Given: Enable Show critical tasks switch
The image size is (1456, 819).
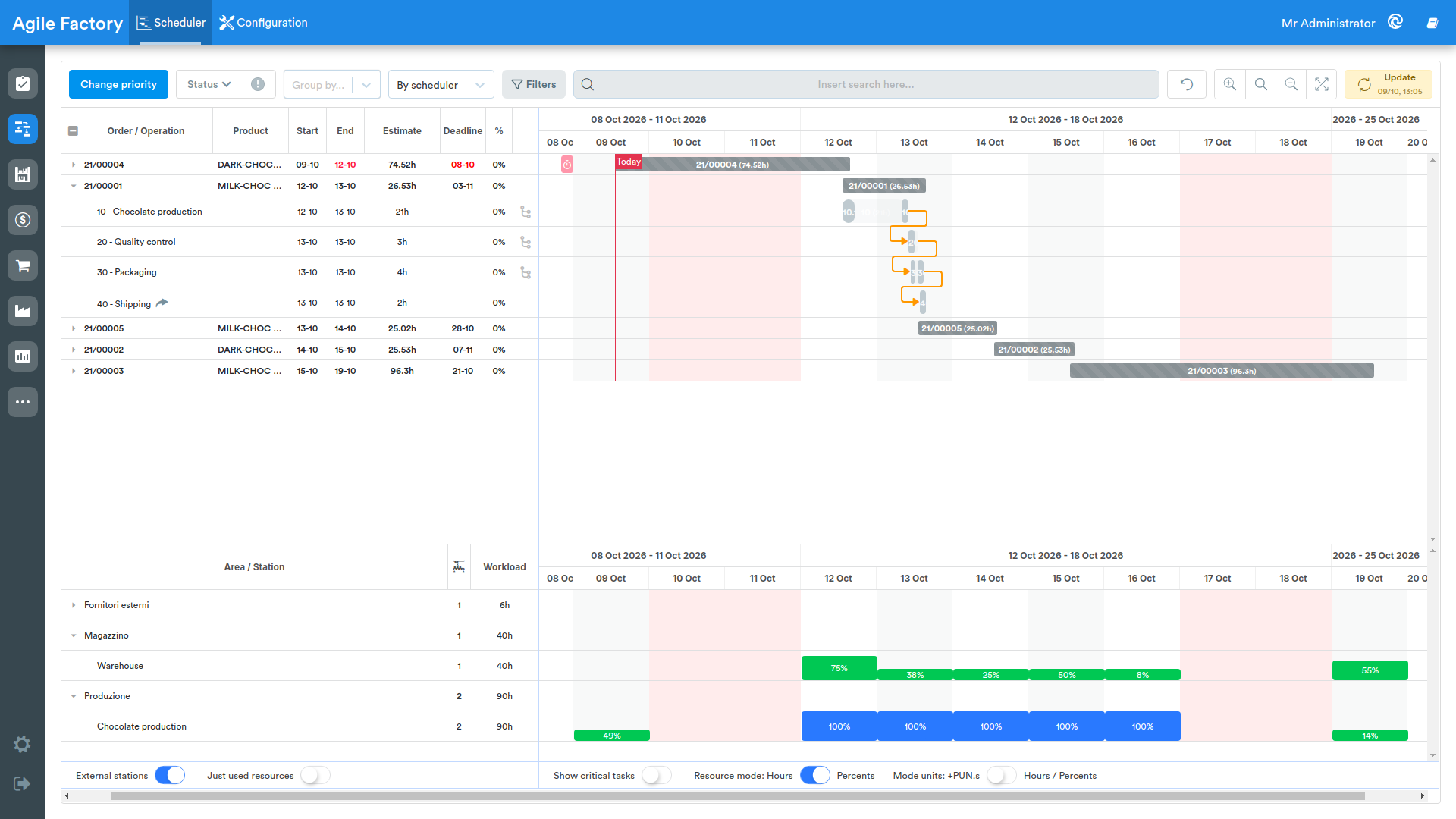Looking at the screenshot, I should [657, 775].
